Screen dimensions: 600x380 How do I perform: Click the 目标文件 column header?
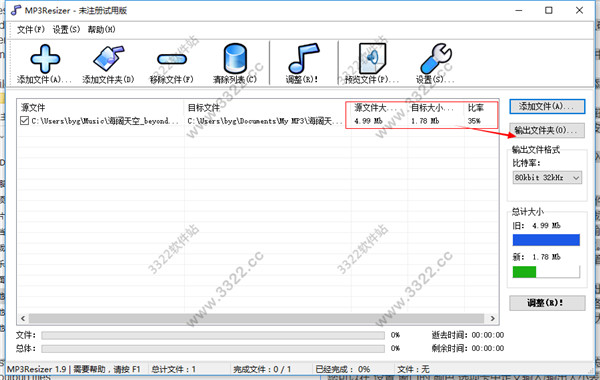click(204, 108)
